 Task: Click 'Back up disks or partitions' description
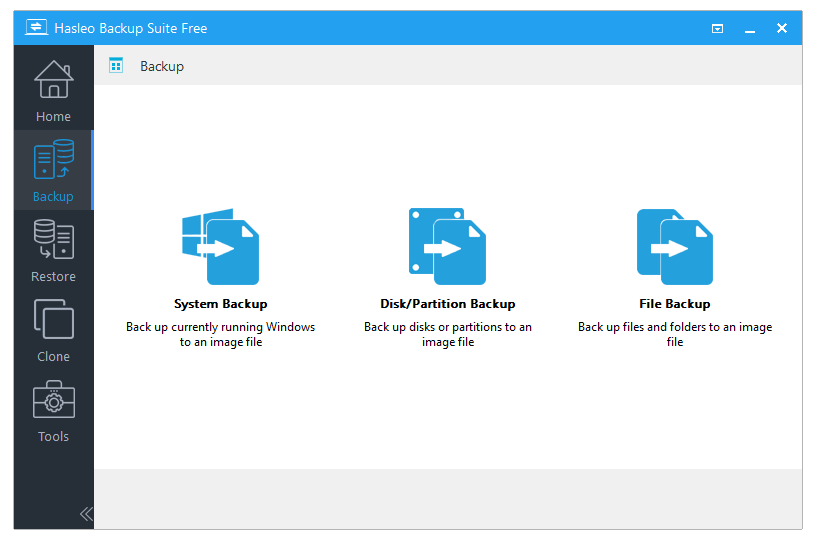point(448,334)
